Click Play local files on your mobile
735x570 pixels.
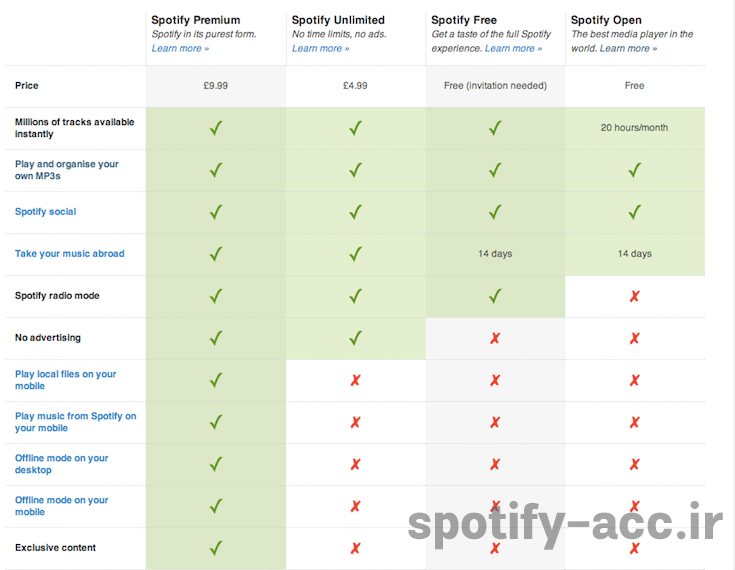(x=65, y=380)
